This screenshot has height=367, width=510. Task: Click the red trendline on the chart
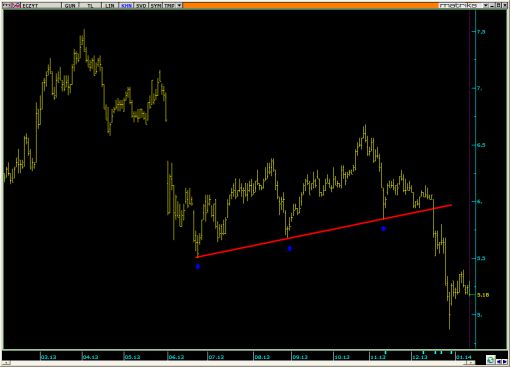coord(324,231)
